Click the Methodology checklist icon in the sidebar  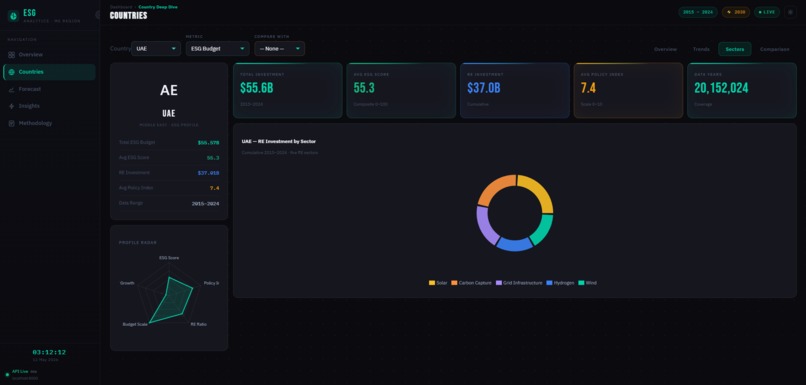11,123
